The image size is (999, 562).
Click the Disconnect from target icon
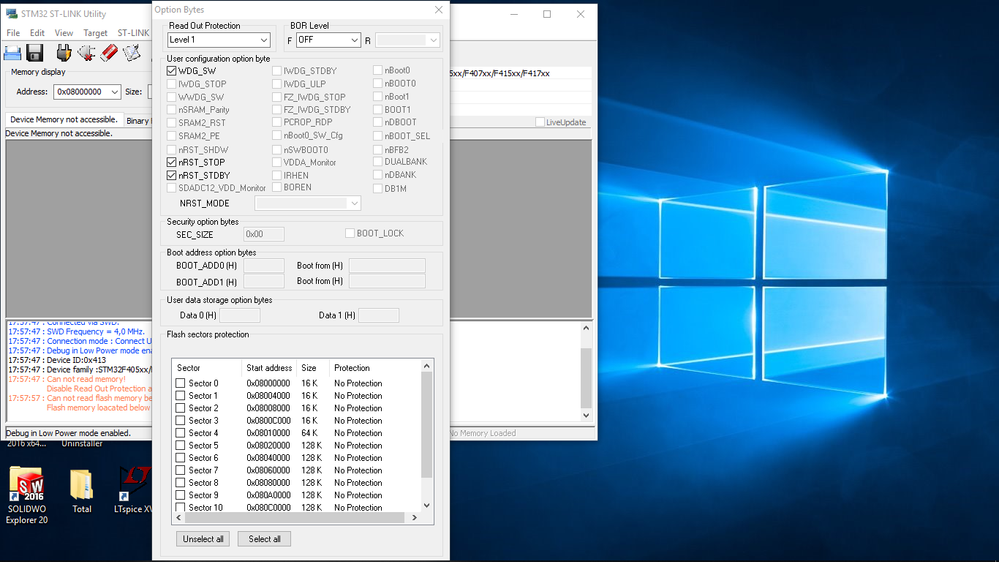coord(87,52)
